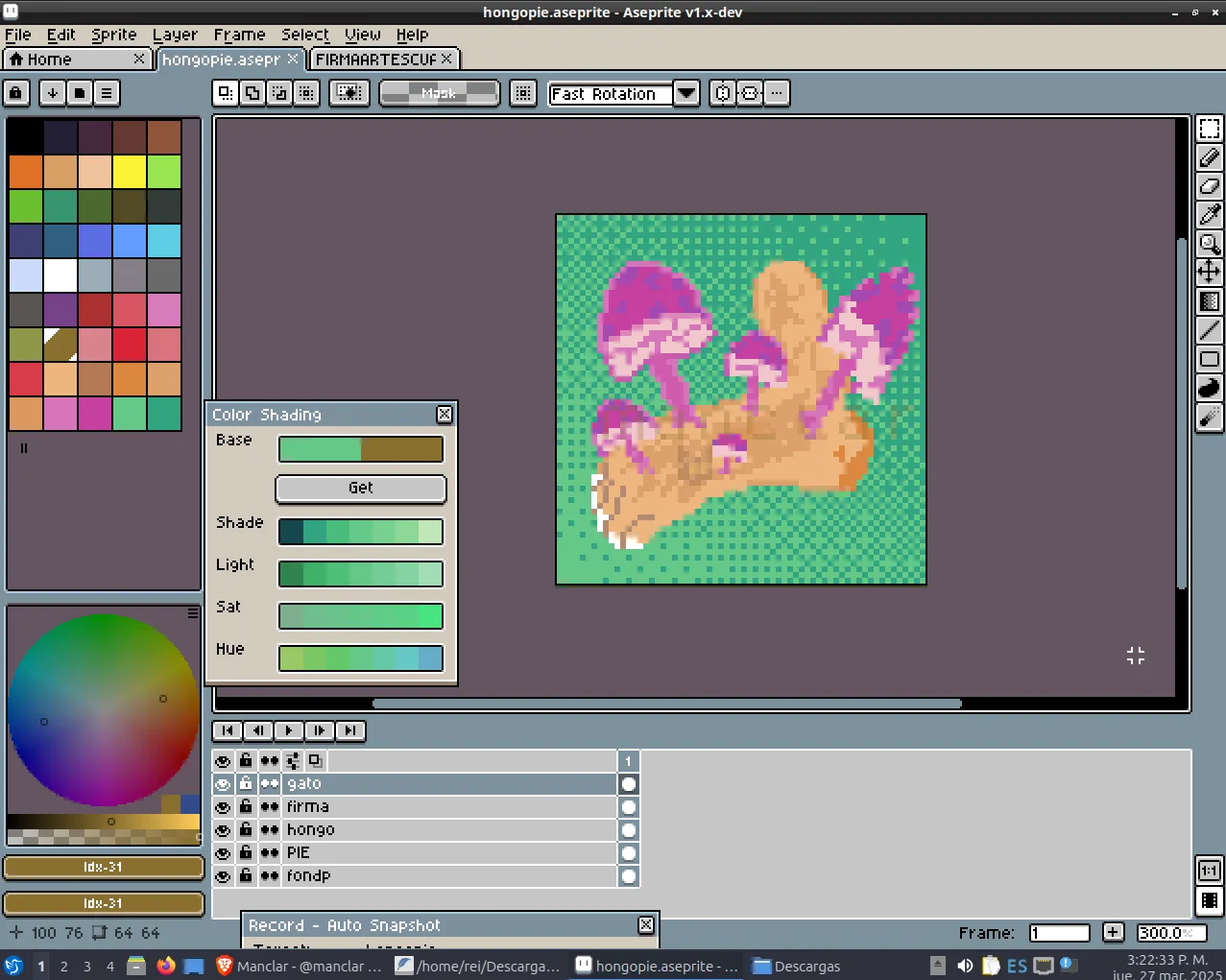This screenshot has height=980, width=1226.
Task: Choose the Rectangular Marquee tool
Action: 1209,129
